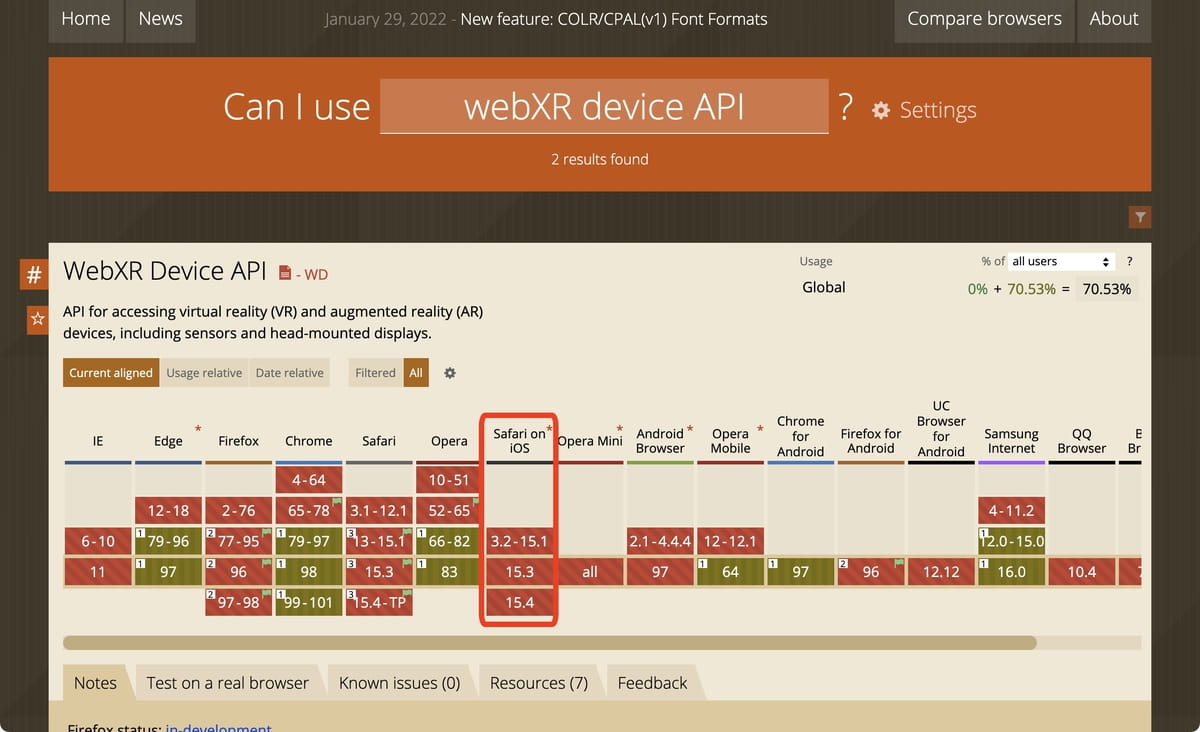This screenshot has width=1200, height=732.
Task: Star the WebXR Device API feature
Action: (x=37, y=319)
